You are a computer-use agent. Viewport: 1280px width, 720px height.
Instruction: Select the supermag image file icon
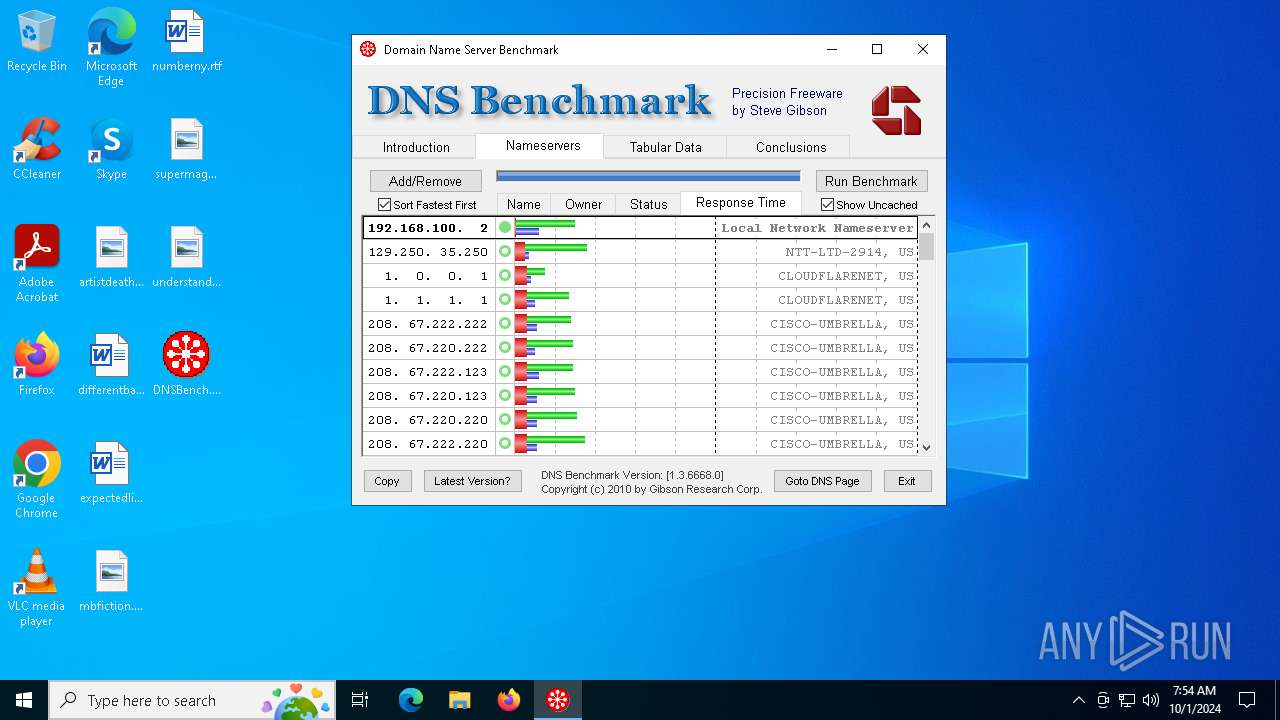pyautogui.click(x=187, y=150)
